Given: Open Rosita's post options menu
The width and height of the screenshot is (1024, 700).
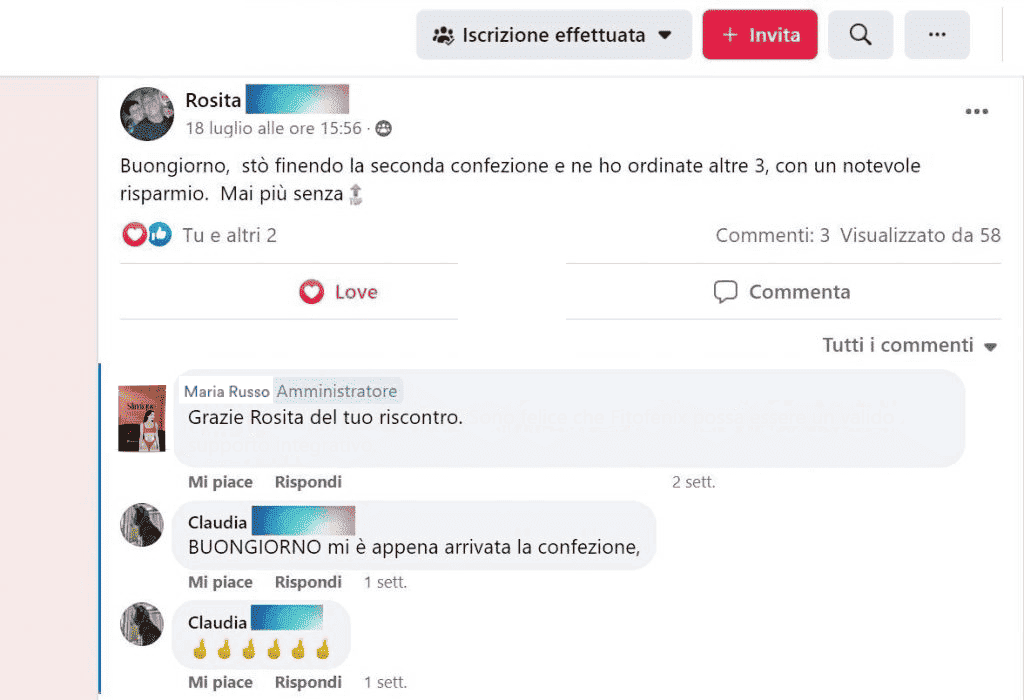Looking at the screenshot, I should 976,112.
